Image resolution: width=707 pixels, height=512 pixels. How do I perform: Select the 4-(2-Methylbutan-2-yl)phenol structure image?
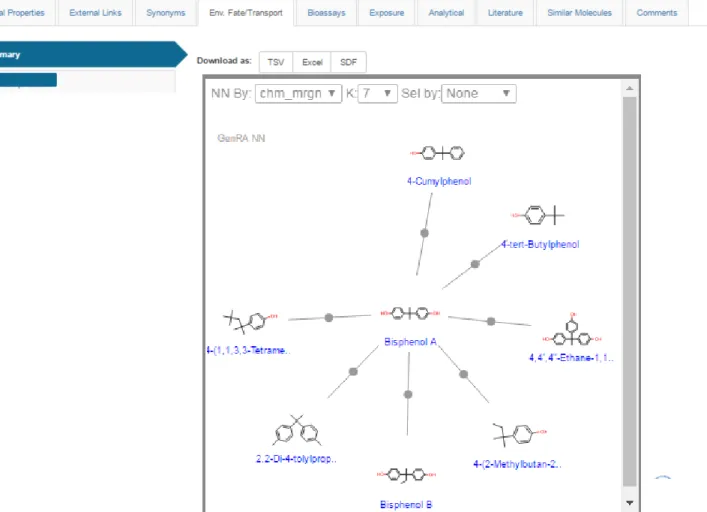click(x=519, y=434)
